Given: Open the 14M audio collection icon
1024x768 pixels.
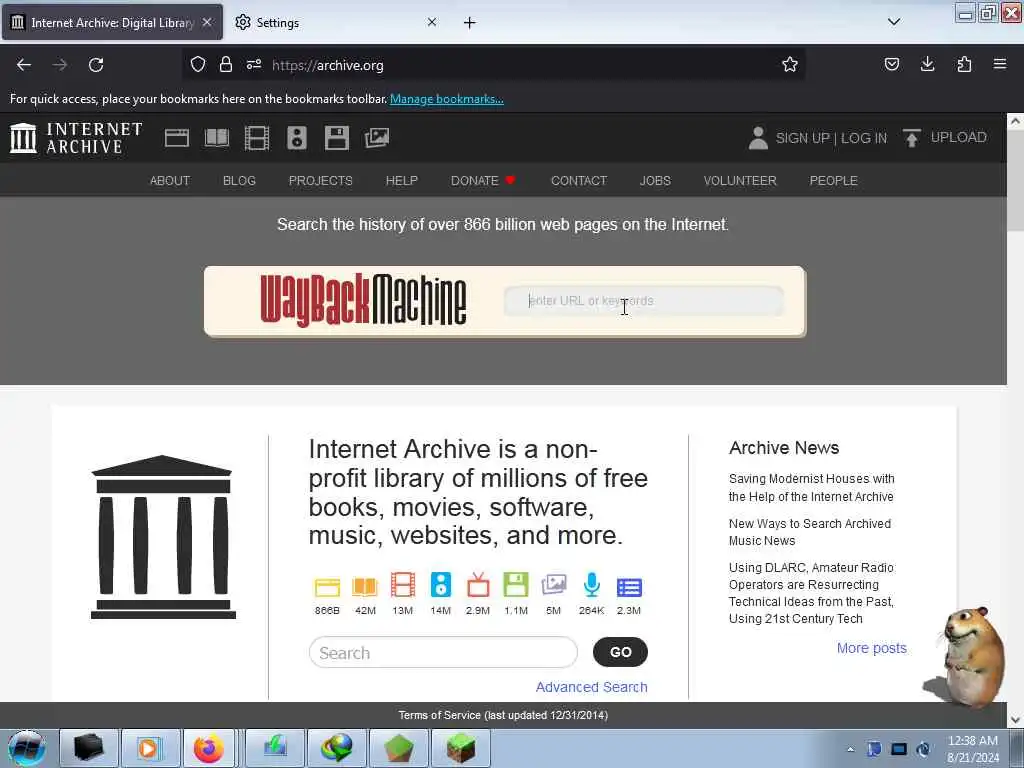Looking at the screenshot, I should point(441,585).
